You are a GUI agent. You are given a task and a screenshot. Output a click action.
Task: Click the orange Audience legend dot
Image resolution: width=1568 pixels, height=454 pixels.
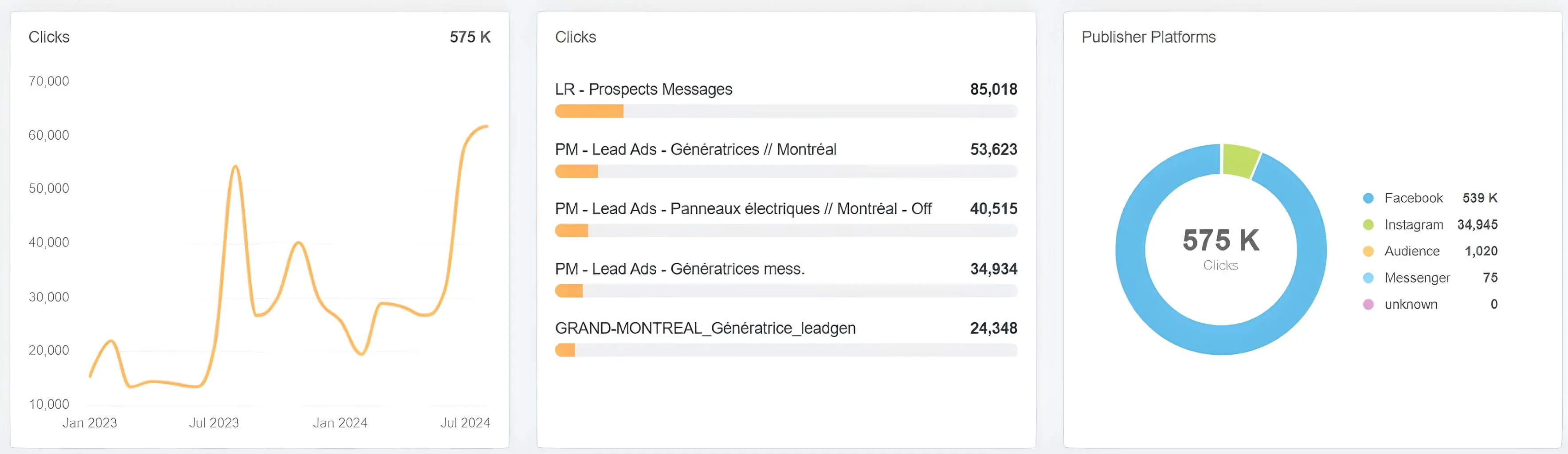point(1368,251)
